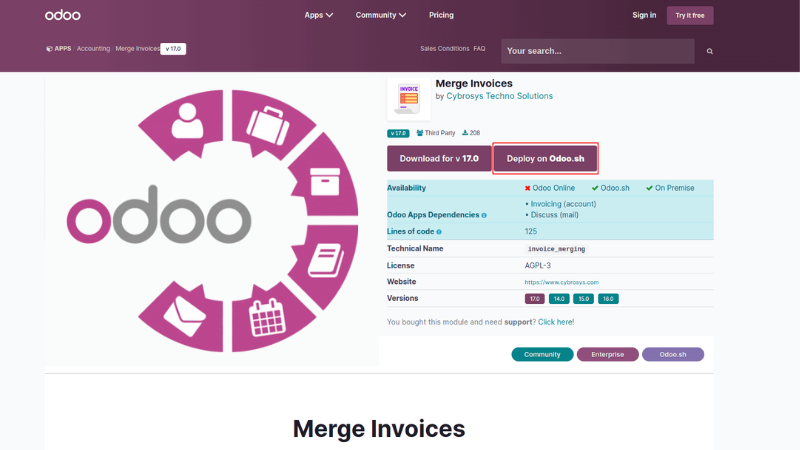This screenshot has height=450, width=800.
Task: Click Download for v 17.0
Action: tap(439, 159)
